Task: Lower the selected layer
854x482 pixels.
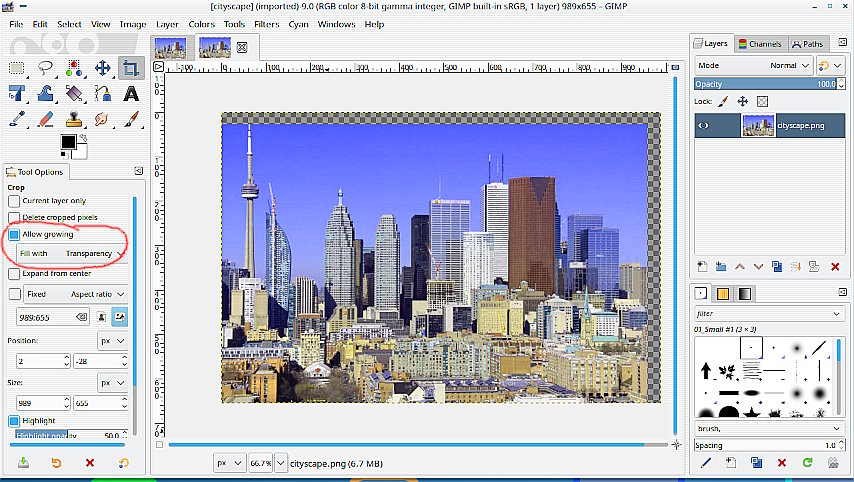Action: pyautogui.click(x=758, y=266)
